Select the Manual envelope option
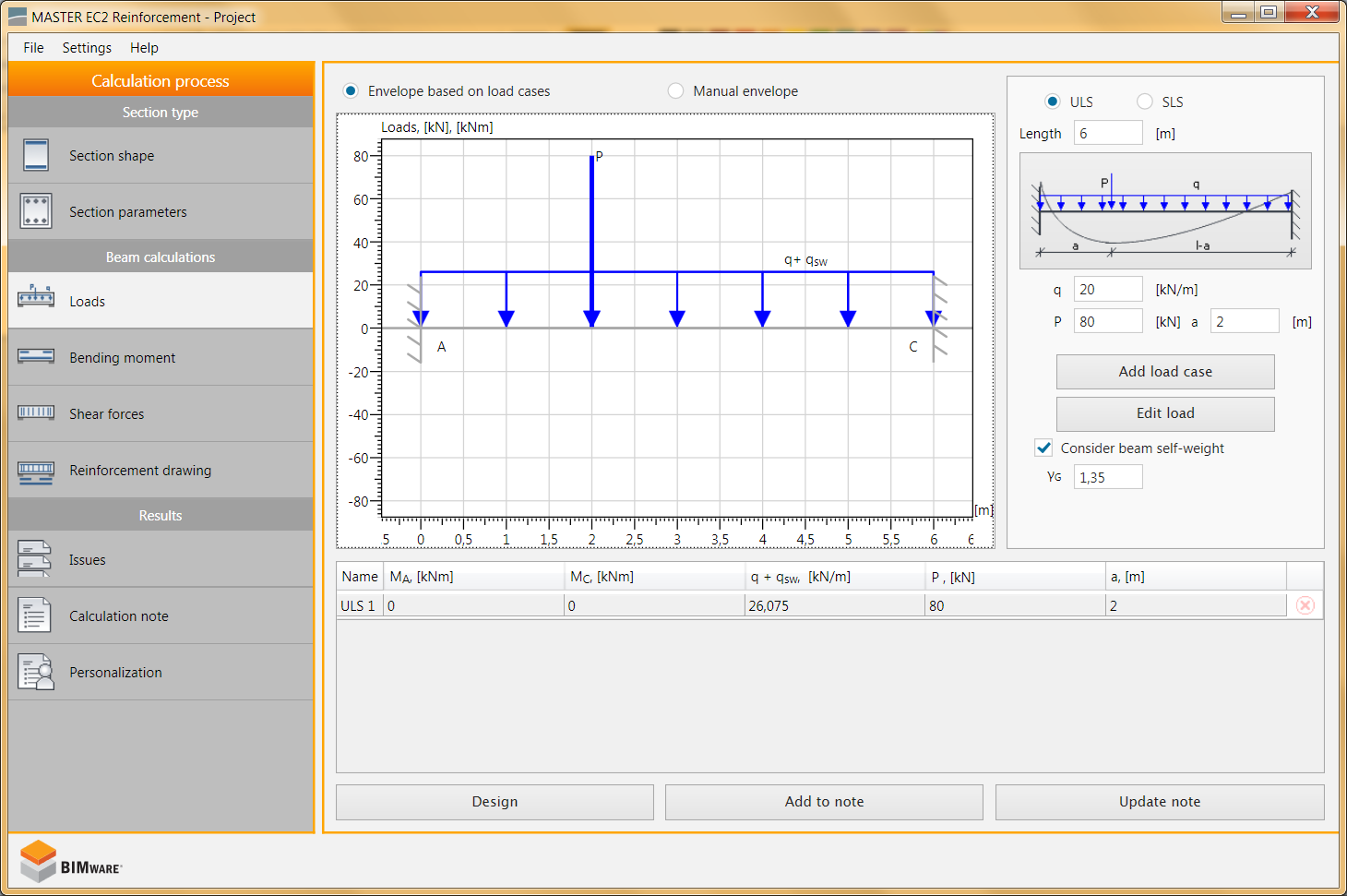The image size is (1347, 896). click(676, 90)
